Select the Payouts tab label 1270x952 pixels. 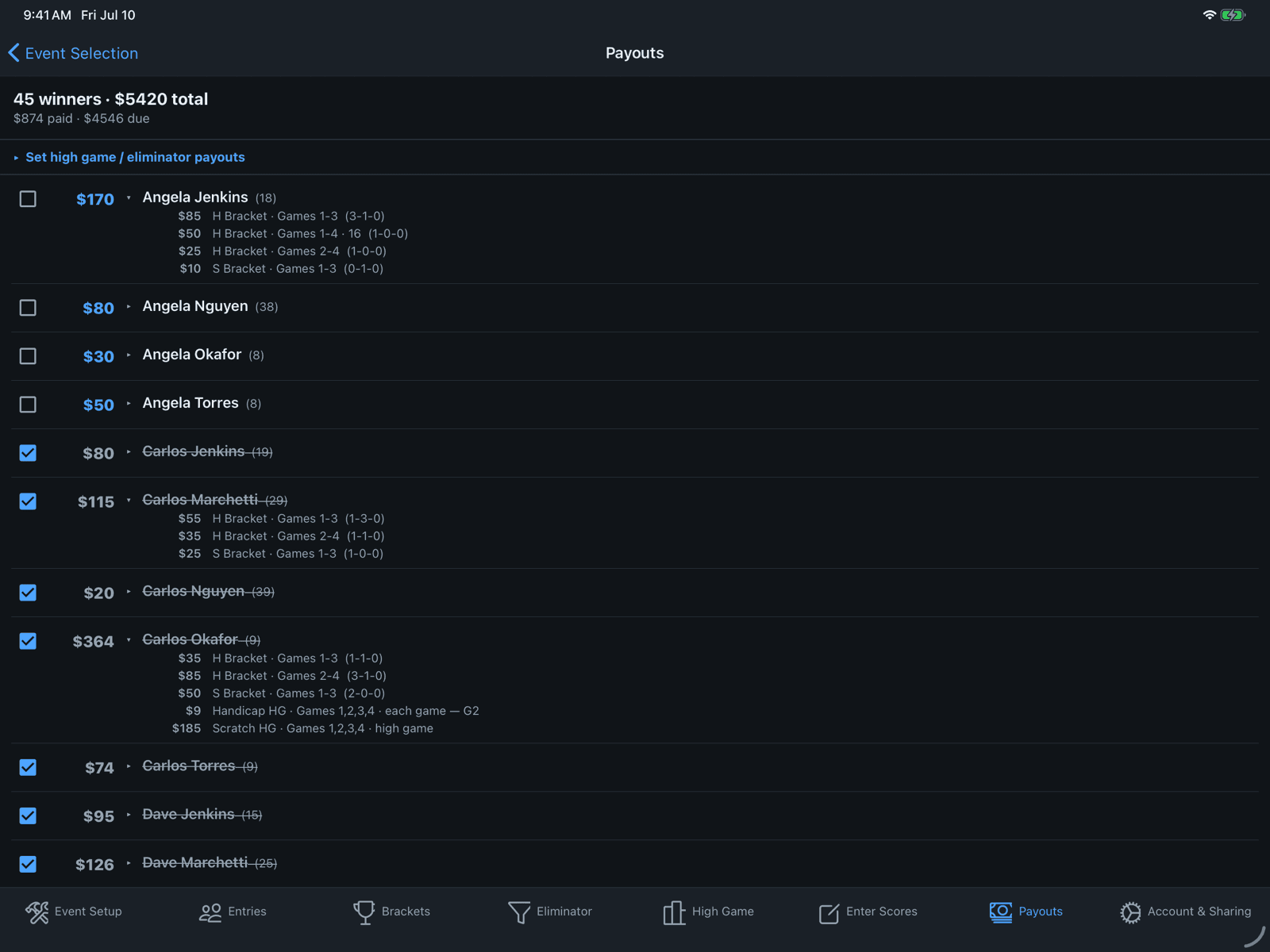pyautogui.click(x=1041, y=912)
